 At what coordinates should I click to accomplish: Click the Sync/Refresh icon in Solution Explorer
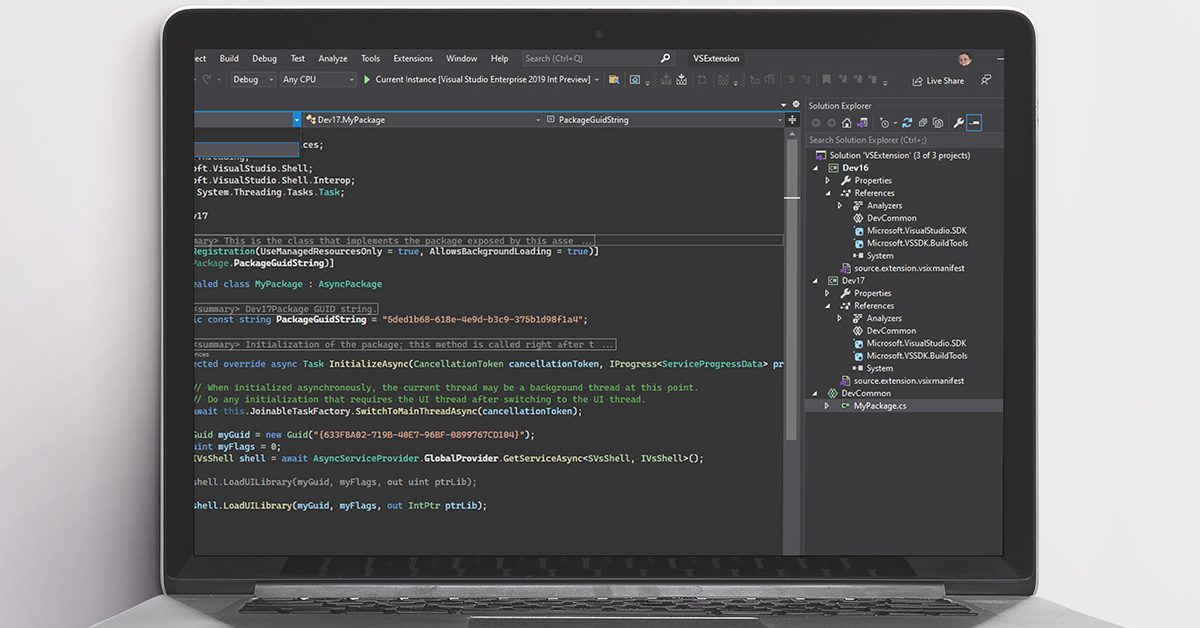click(907, 123)
